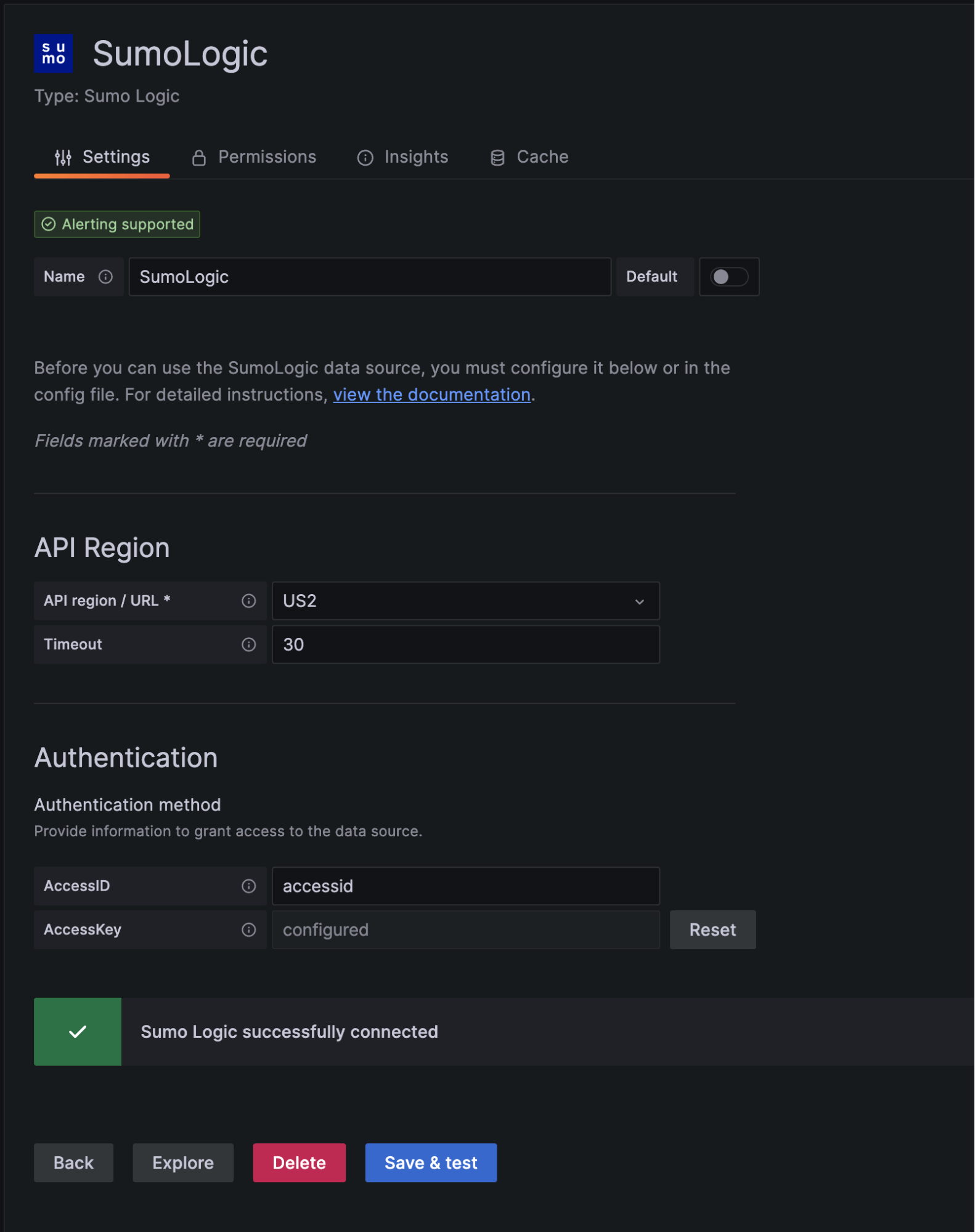The width and height of the screenshot is (975, 1232).
Task: Click the green success checkmark icon
Action: 78,1032
